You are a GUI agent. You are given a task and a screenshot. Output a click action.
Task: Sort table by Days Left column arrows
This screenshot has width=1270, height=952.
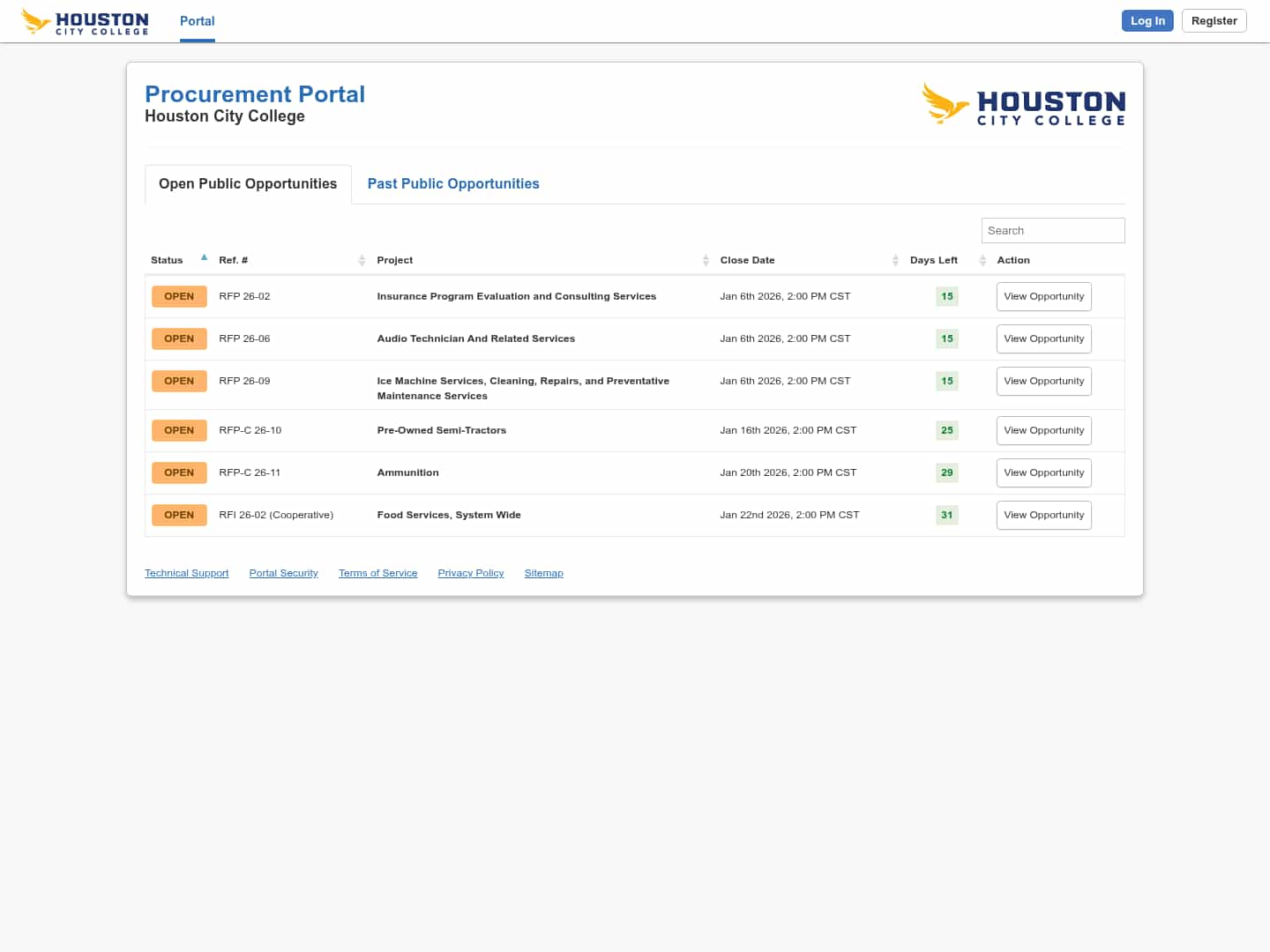click(982, 260)
